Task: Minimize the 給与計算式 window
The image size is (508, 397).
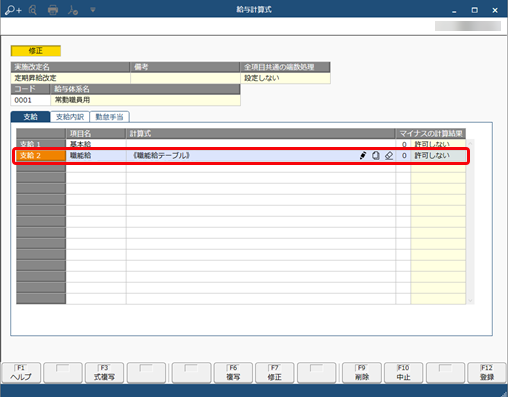Action: pyautogui.click(x=454, y=11)
